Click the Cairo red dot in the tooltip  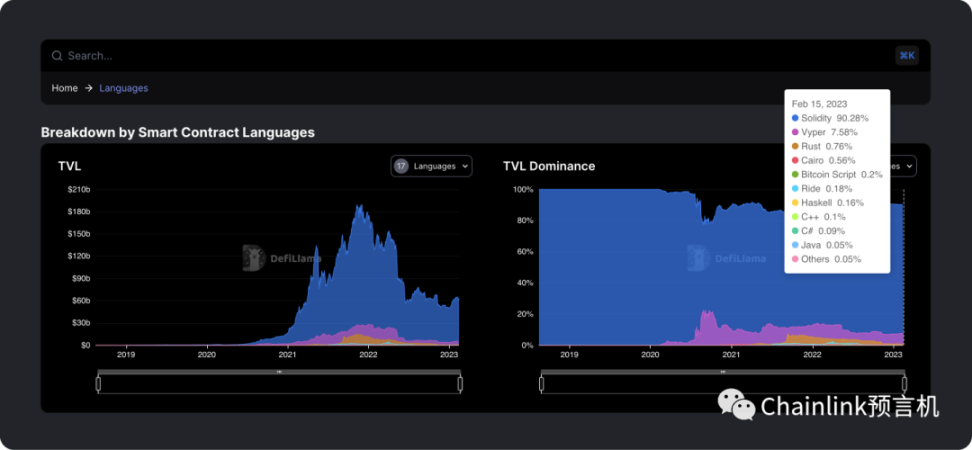click(x=795, y=161)
